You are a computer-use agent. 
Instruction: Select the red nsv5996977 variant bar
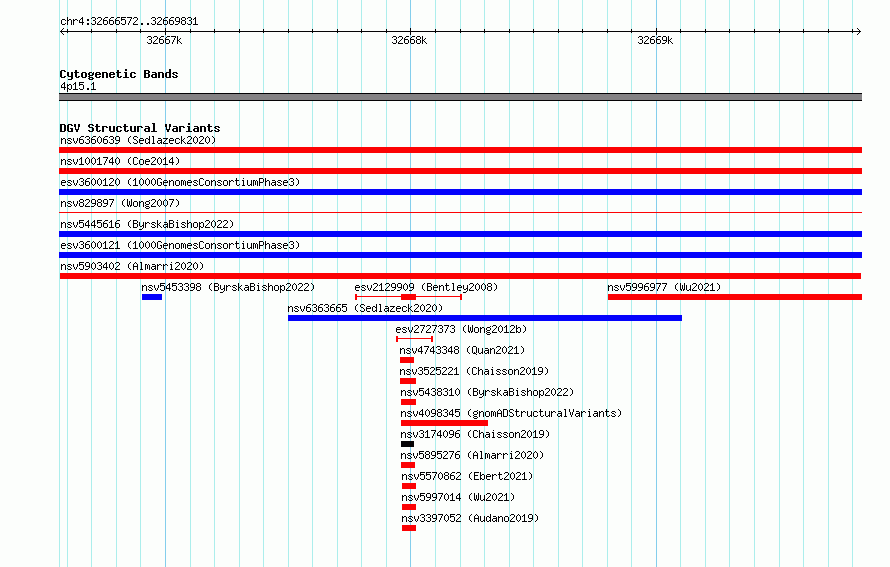pos(735,297)
